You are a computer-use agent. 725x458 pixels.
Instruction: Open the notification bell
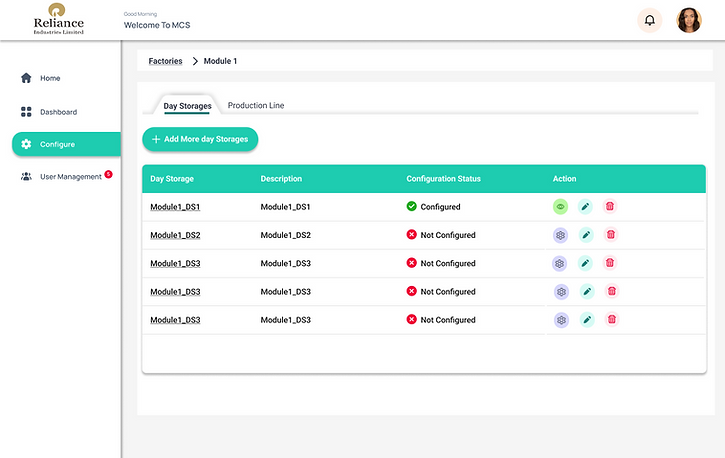650,20
